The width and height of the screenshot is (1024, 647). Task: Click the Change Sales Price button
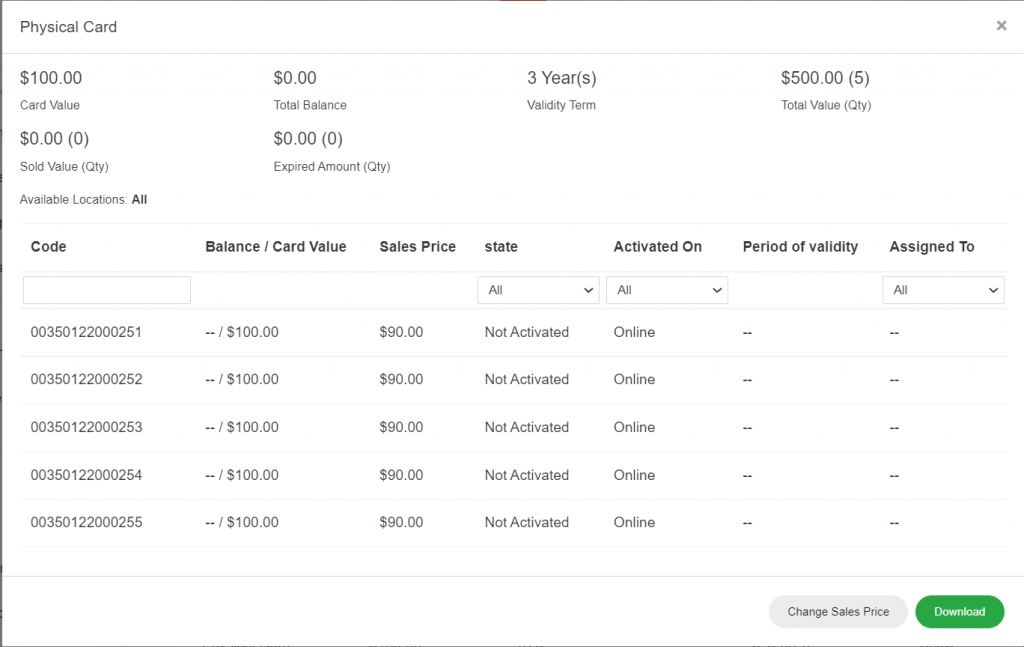[838, 612]
